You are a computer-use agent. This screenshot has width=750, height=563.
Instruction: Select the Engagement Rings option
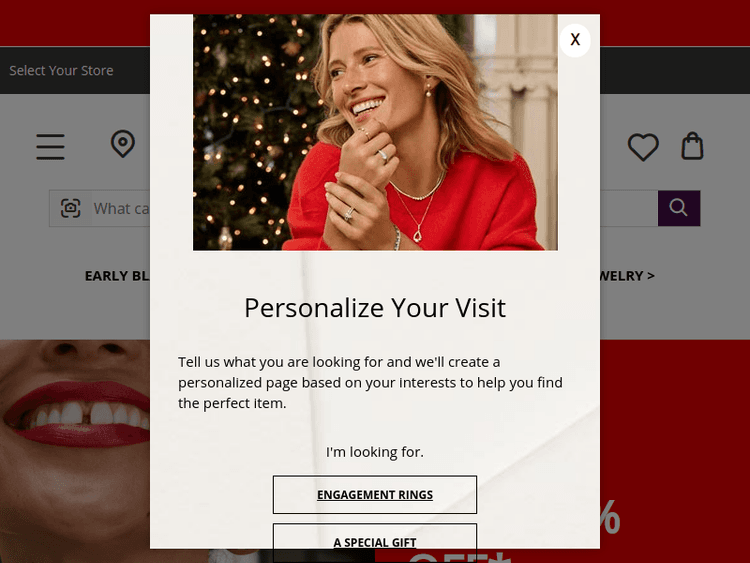point(375,495)
